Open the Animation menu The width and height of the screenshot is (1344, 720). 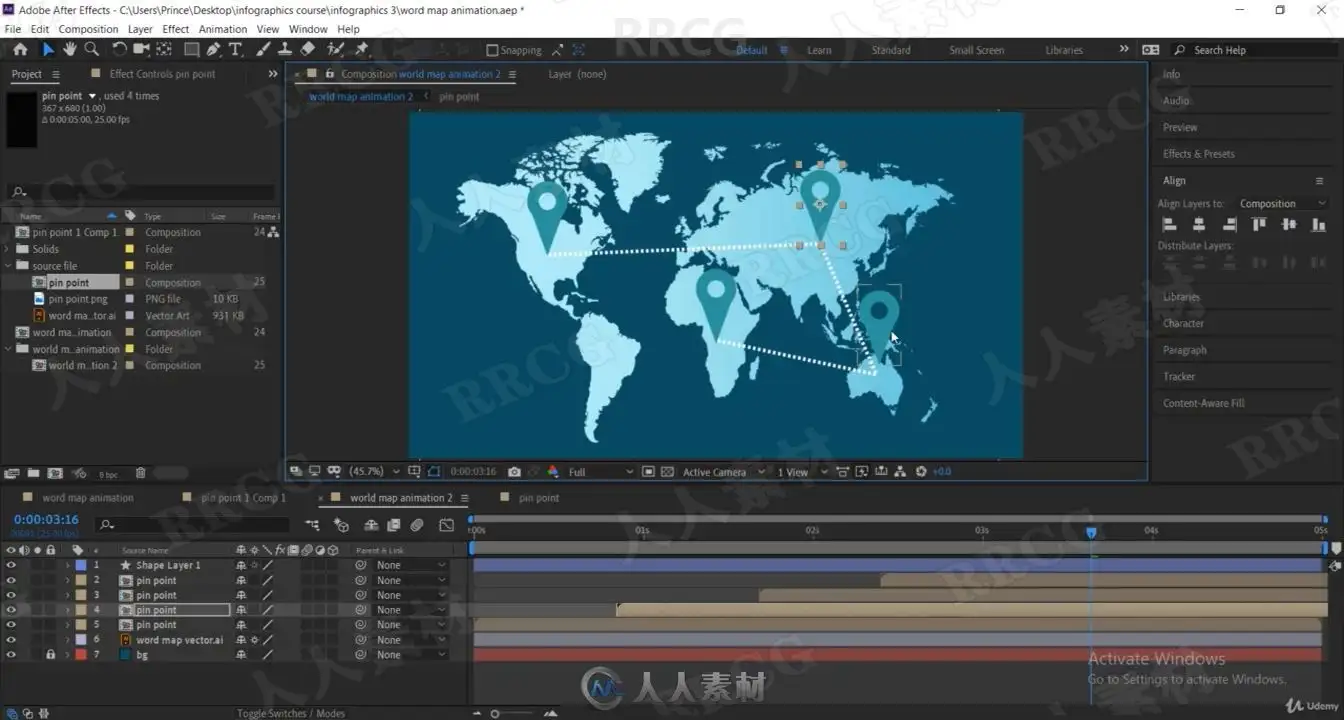pyautogui.click(x=223, y=29)
